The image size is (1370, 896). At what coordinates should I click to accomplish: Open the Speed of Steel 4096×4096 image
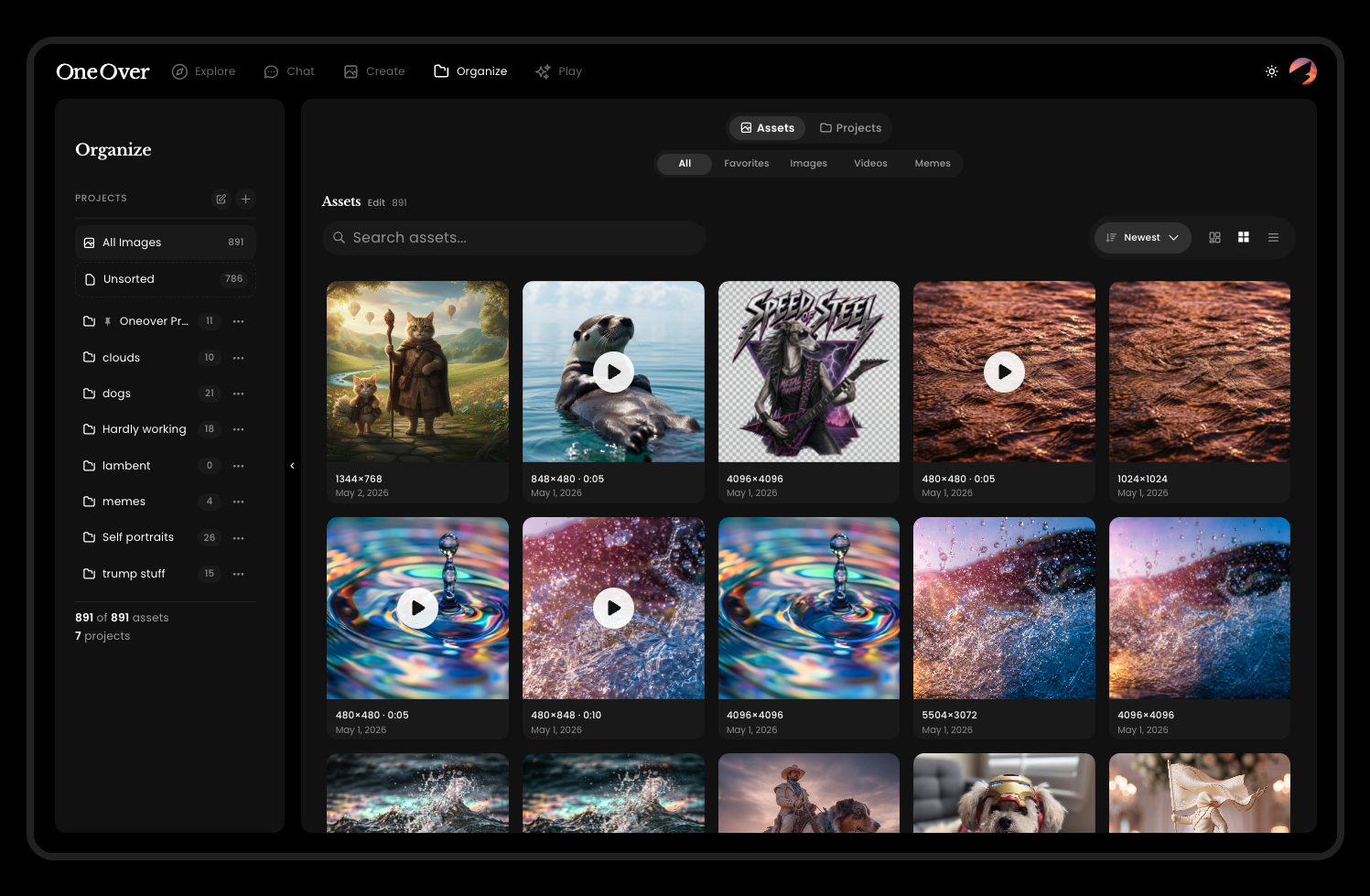[x=809, y=372]
